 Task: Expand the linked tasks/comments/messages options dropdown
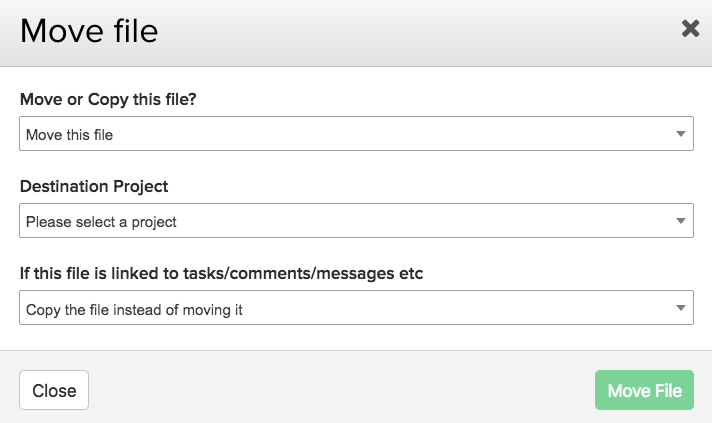(356, 308)
